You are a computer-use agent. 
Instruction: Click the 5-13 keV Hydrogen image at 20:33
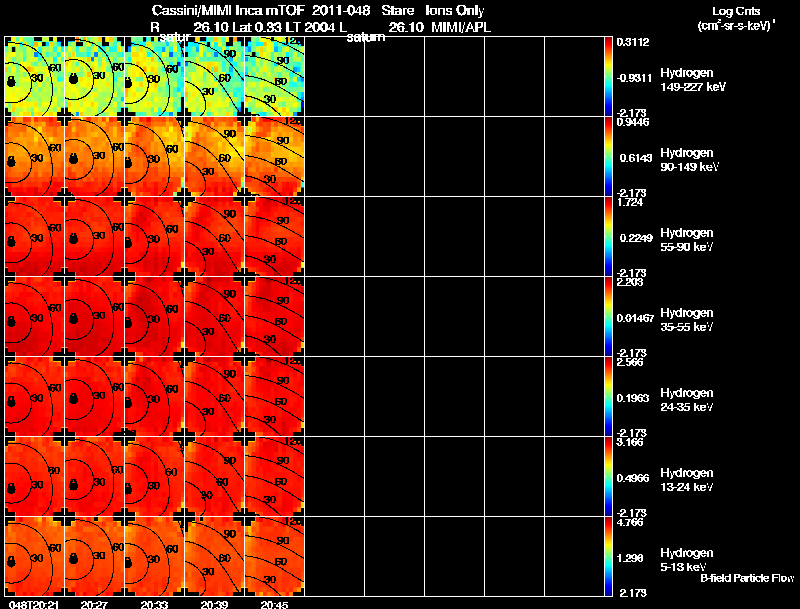tap(155, 556)
